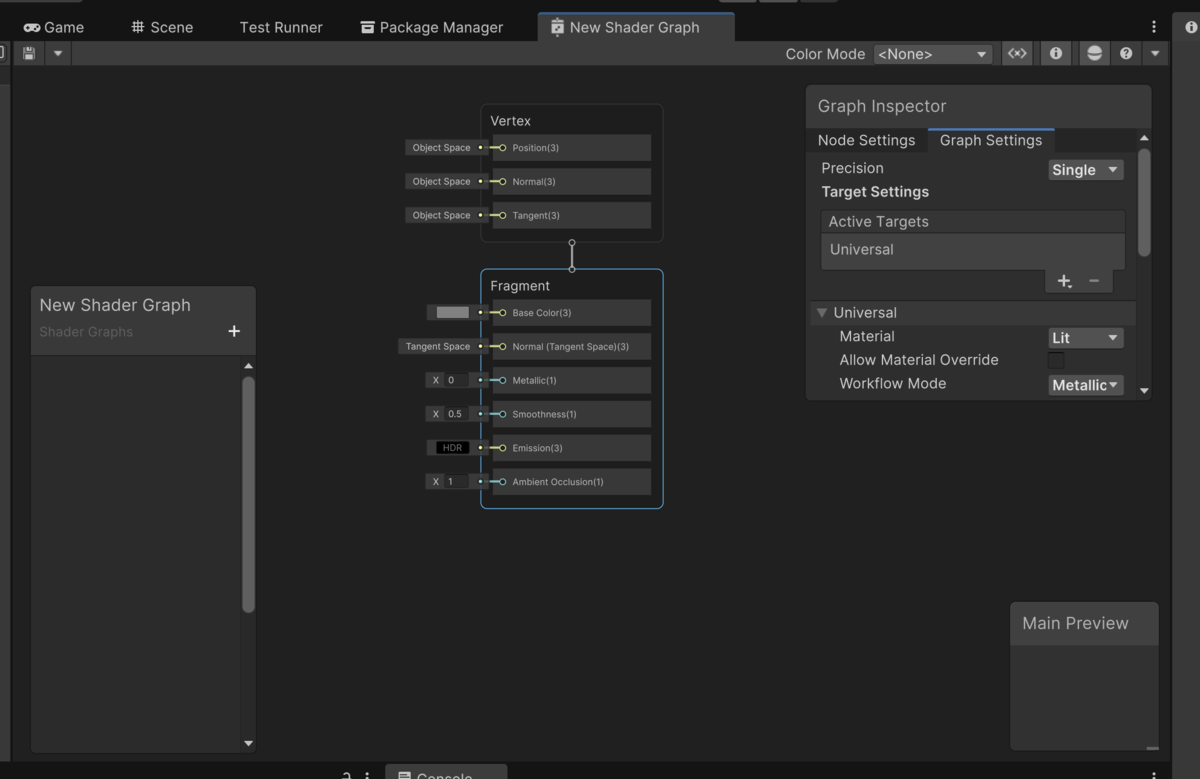This screenshot has width=1200, height=779.
Task: Select the Graph Settings tab
Action: pyautogui.click(x=991, y=140)
